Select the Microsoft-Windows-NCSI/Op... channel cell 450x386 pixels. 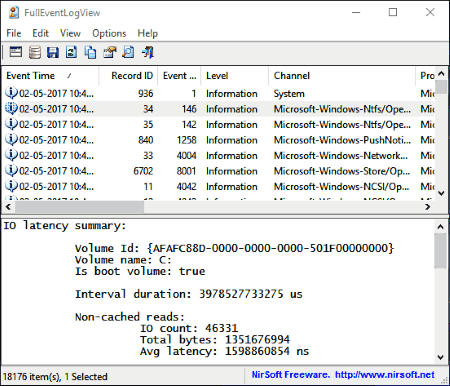click(341, 186)
